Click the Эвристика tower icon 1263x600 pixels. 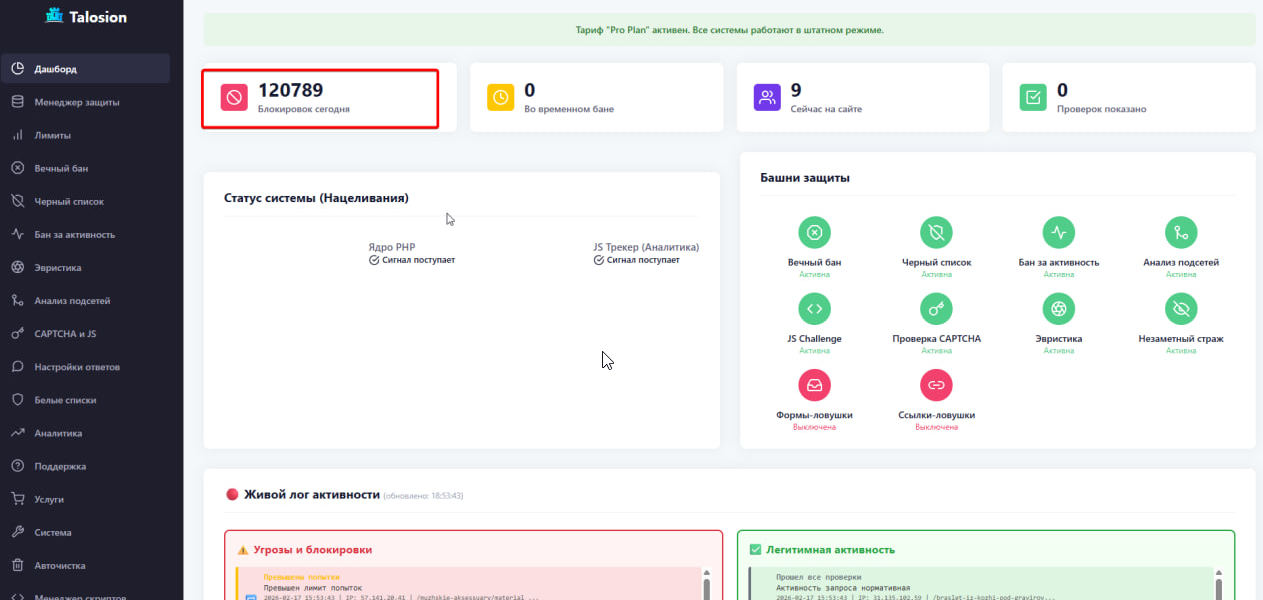1058,309
